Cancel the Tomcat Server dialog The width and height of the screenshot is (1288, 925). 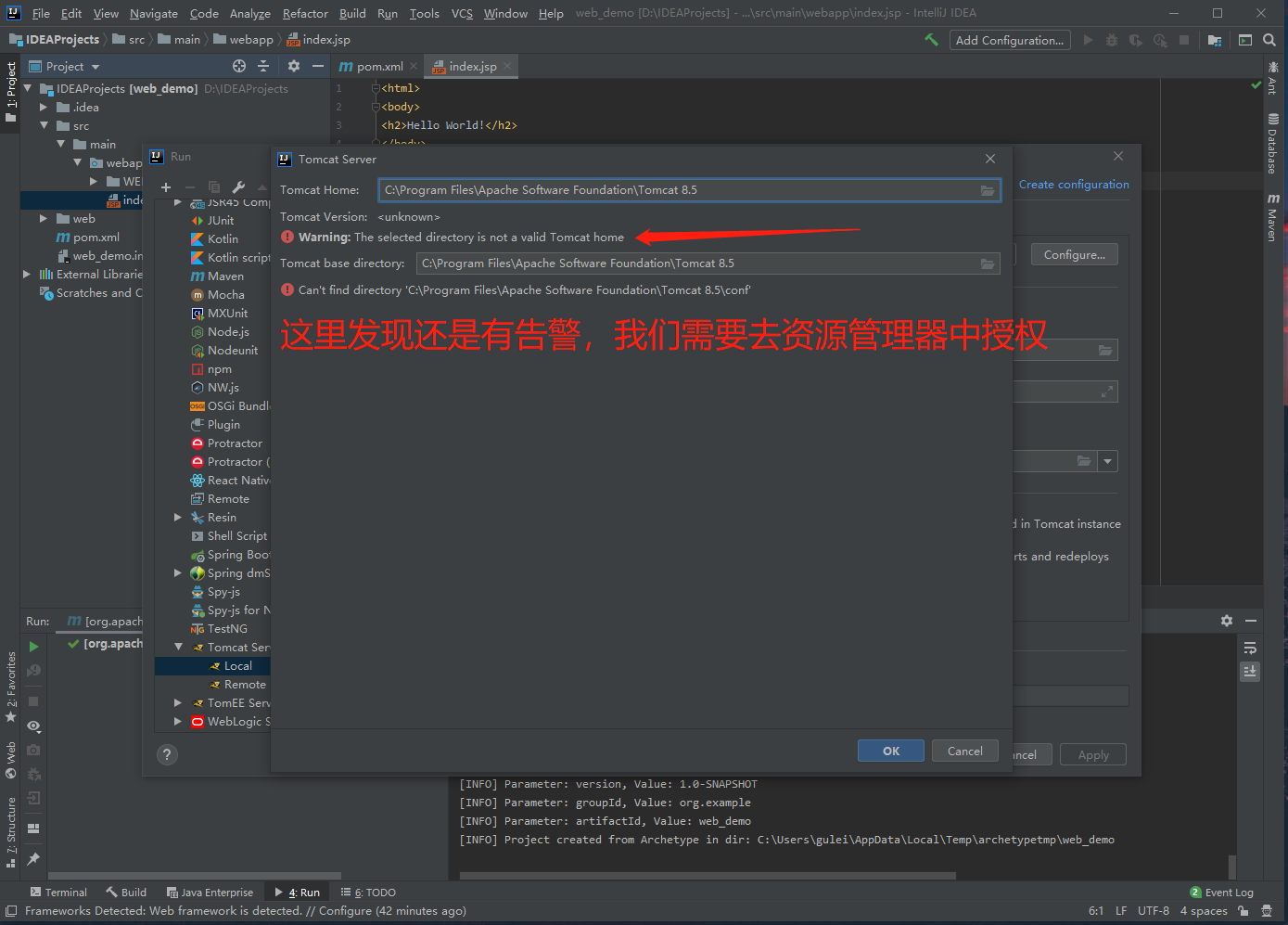(x=965, y=752)
